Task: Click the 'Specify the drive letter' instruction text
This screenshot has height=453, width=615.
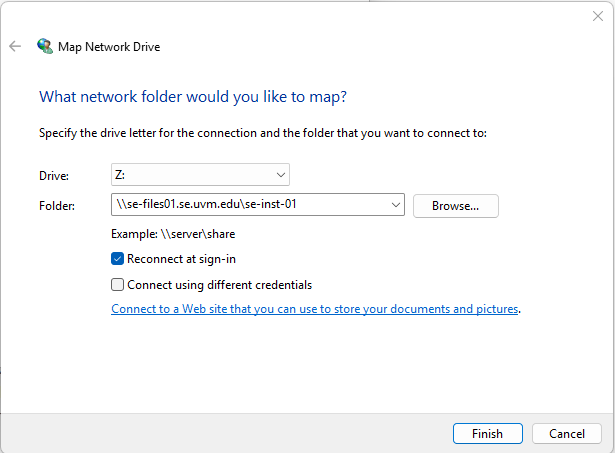Action: pos(262,133)
